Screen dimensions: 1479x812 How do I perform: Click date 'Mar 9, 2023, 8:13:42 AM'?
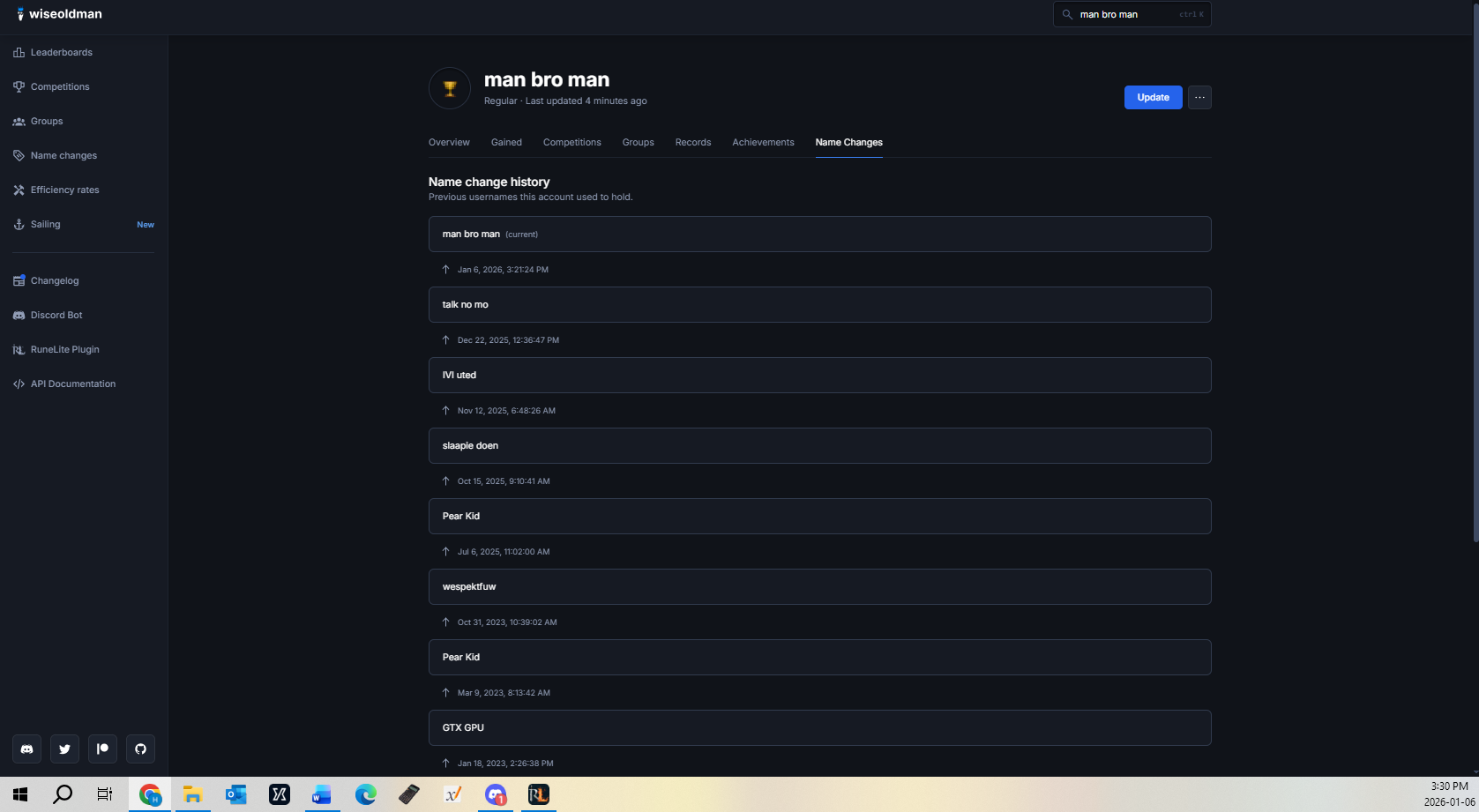(504, 693)
